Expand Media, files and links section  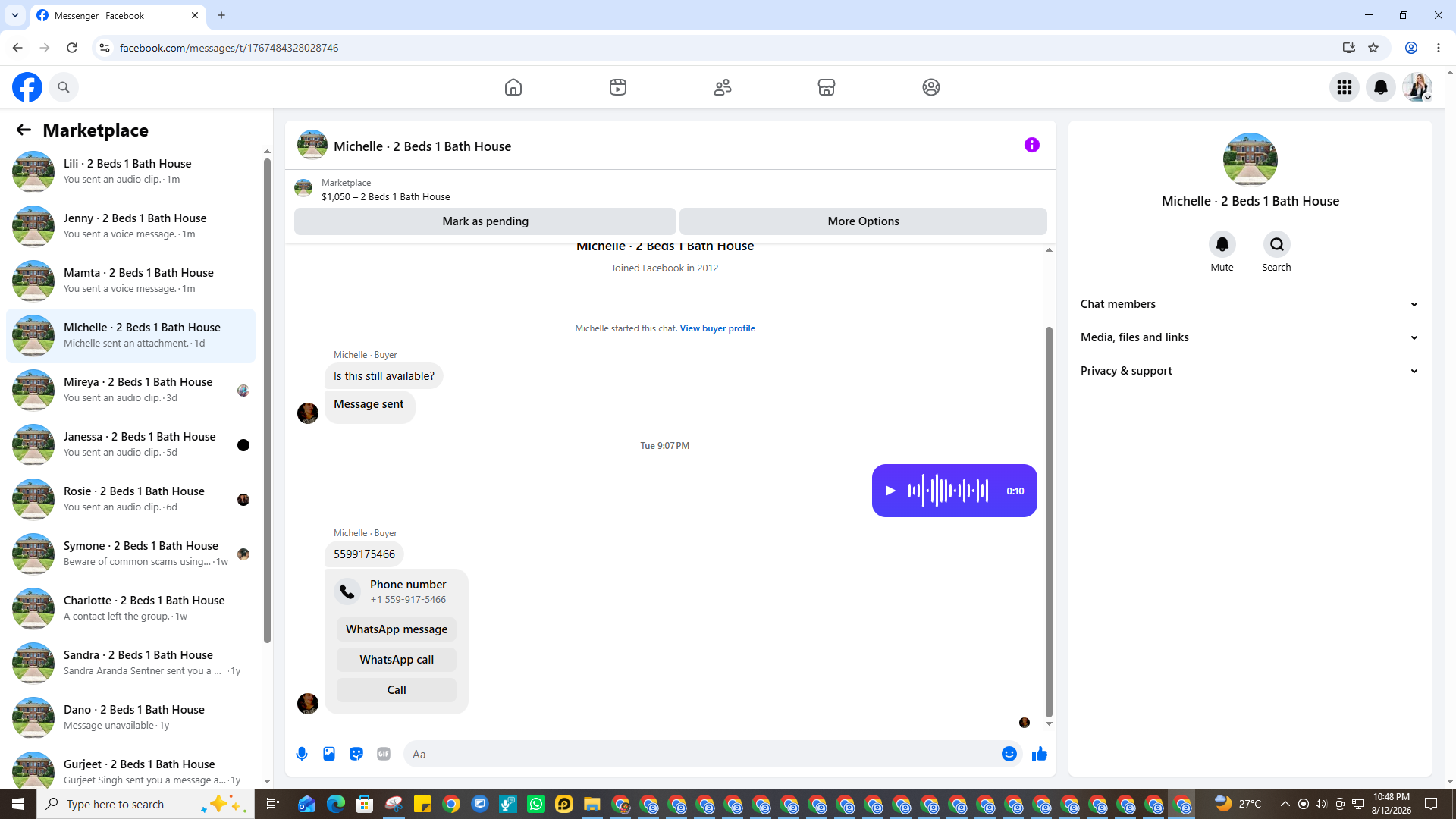click(1250, 337)
